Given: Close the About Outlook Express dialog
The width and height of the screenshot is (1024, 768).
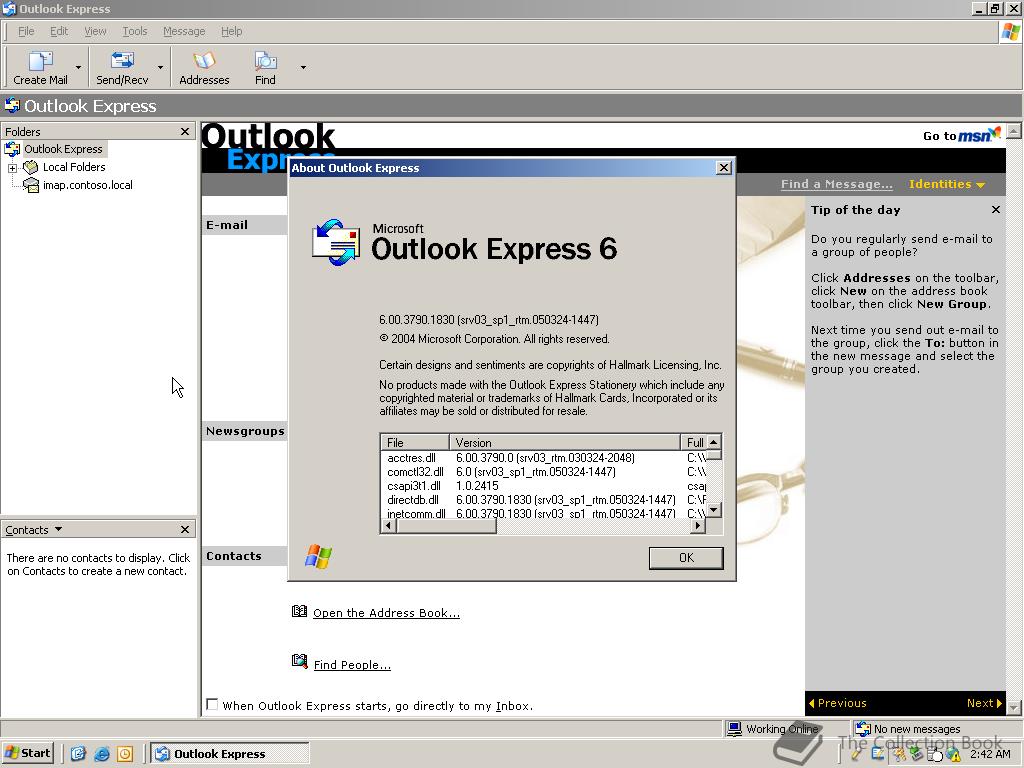Looking at the screenshot, I should (724, 168).
